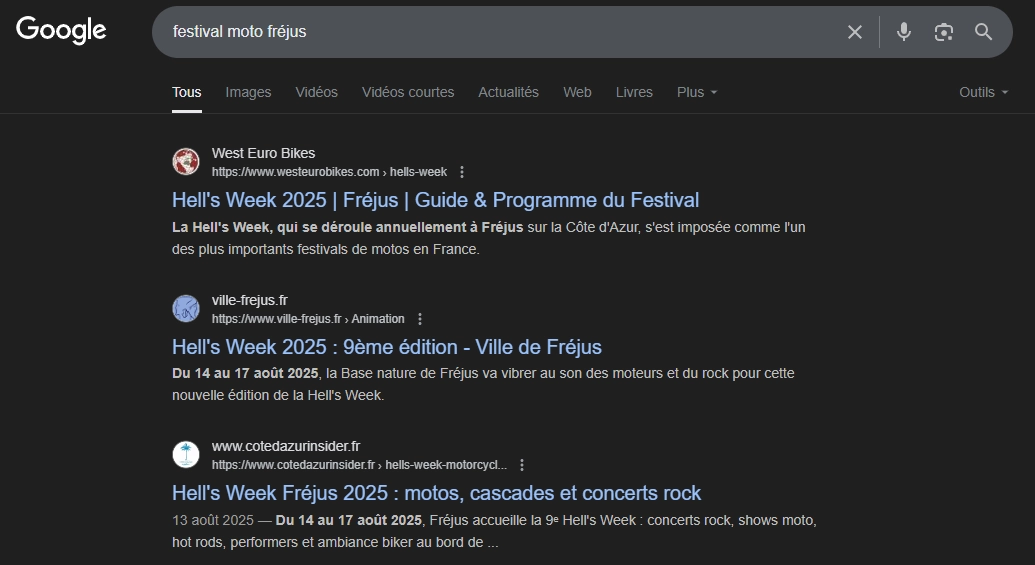Open Hell's Week Fréjus motos cascades link

[436, 493]
